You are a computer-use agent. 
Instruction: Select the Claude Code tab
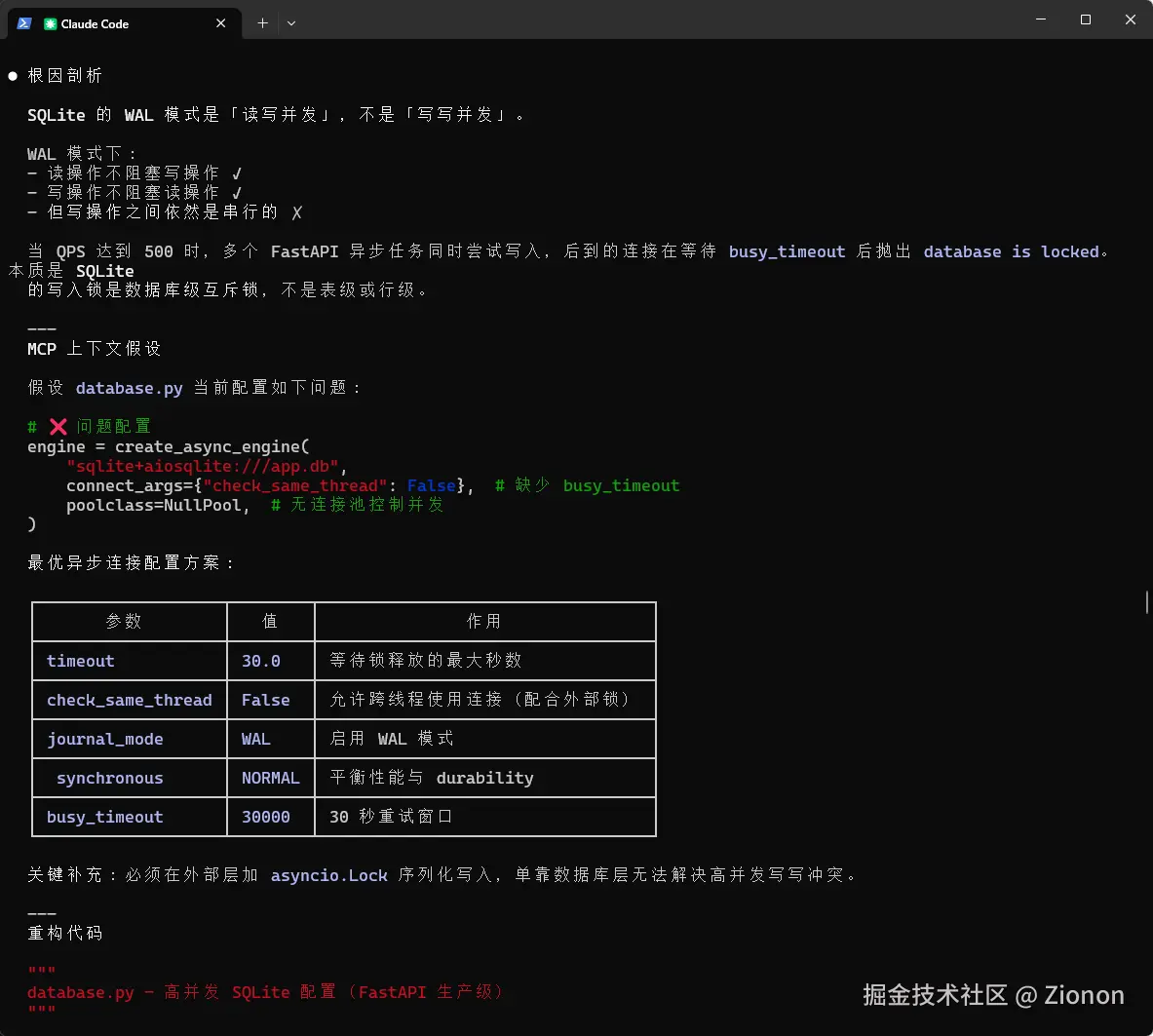125,23
